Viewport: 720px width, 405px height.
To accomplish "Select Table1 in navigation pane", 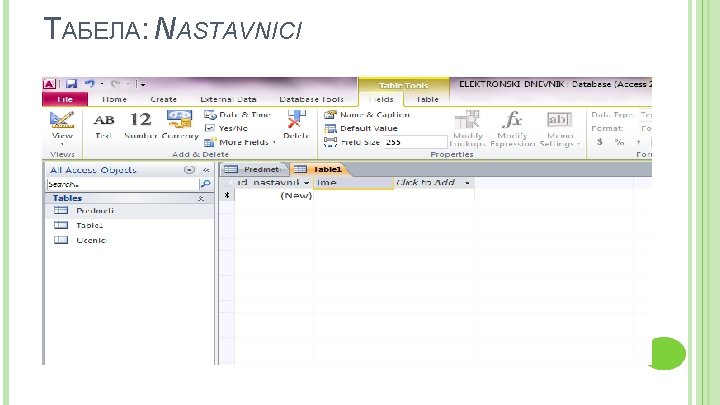I will (x=129, y=225).
